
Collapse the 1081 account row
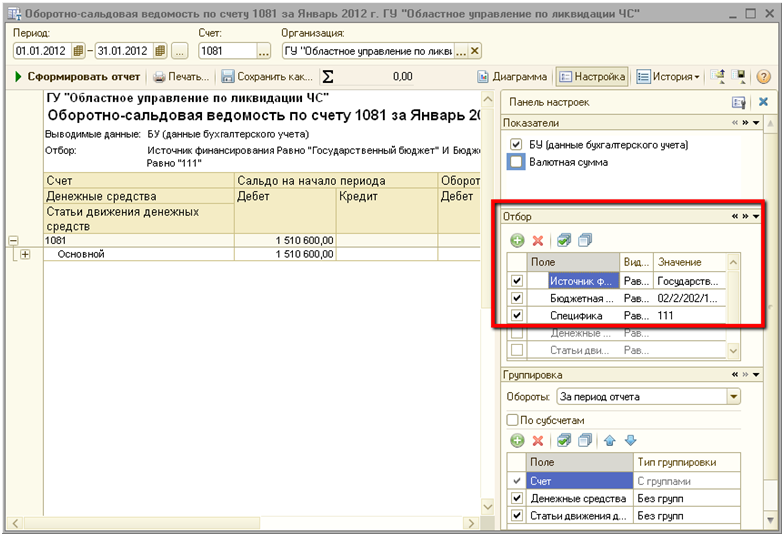click(13, 240)
